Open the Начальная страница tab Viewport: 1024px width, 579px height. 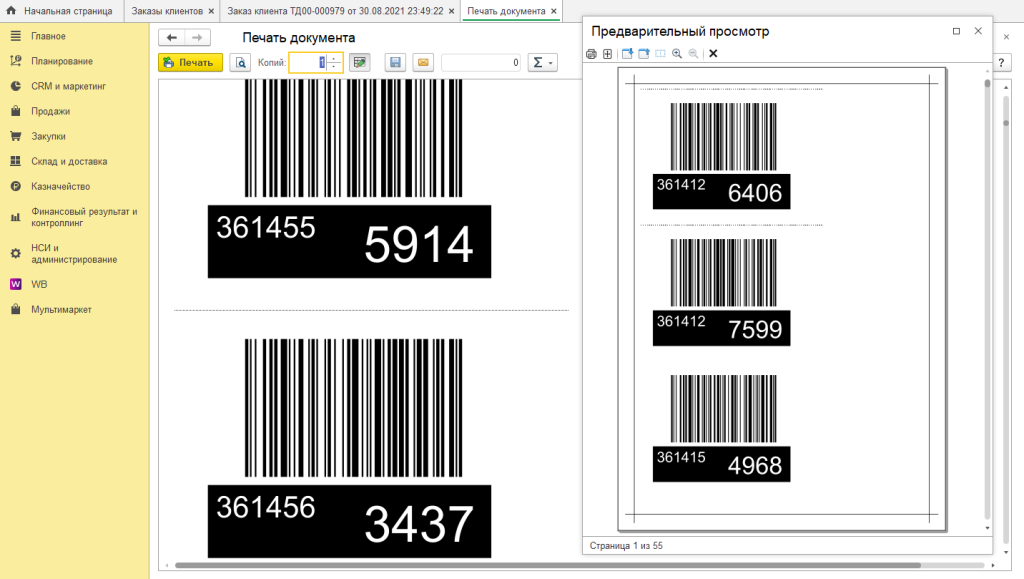click(67, 11)
